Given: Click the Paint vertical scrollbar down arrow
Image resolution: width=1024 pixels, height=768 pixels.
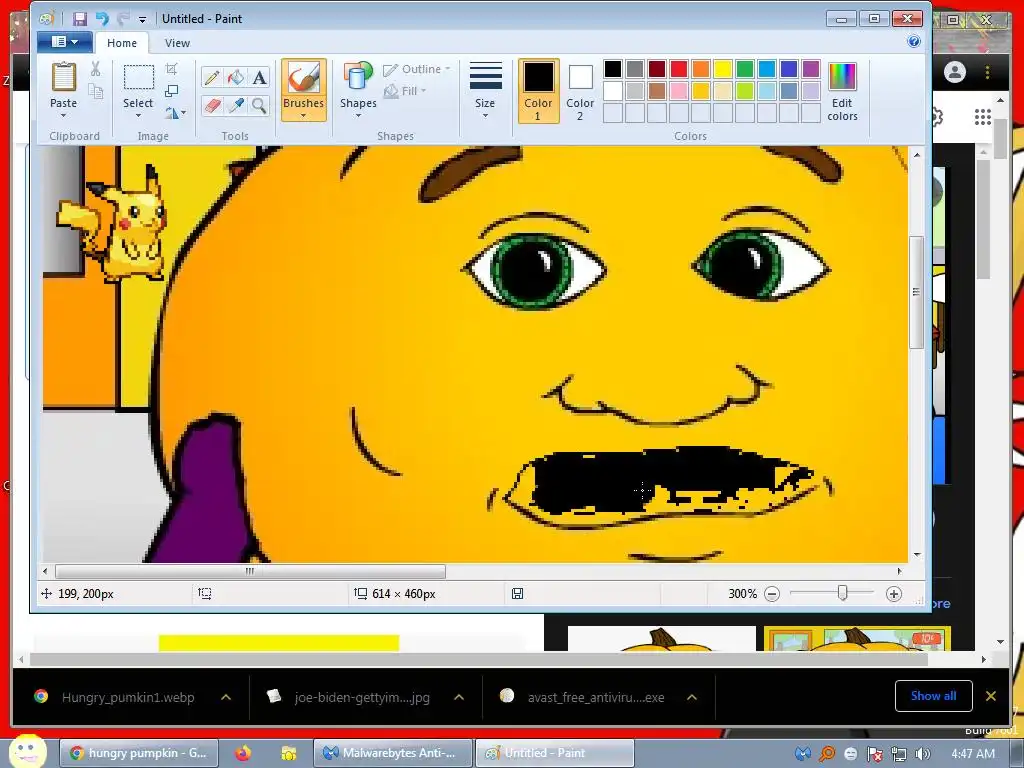Looking at the screenshot, I should click(x=917, y=554).
